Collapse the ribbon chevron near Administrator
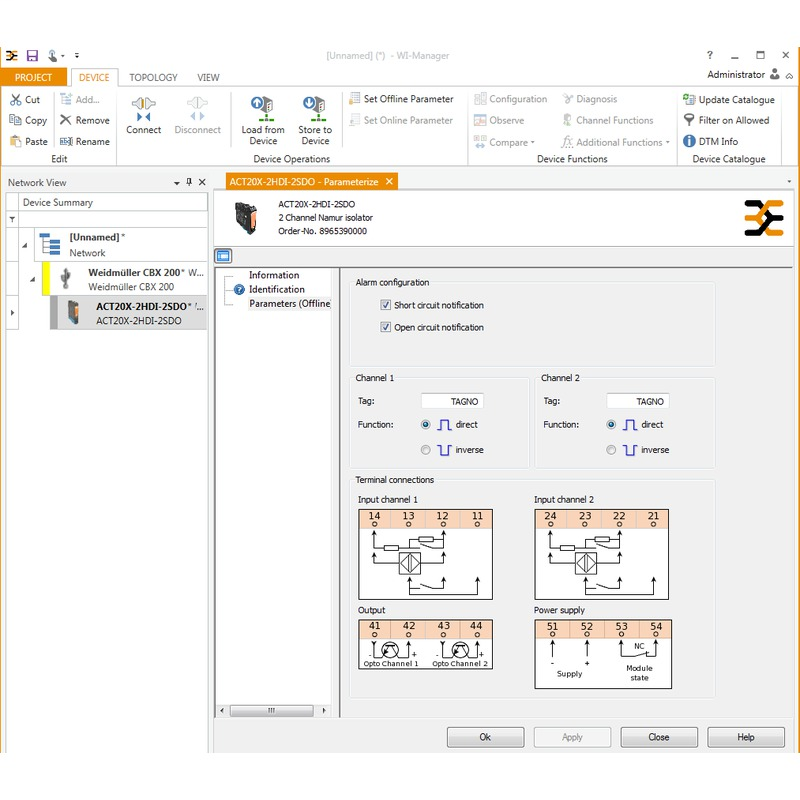 pyautogui.click(x=789, y=76)
